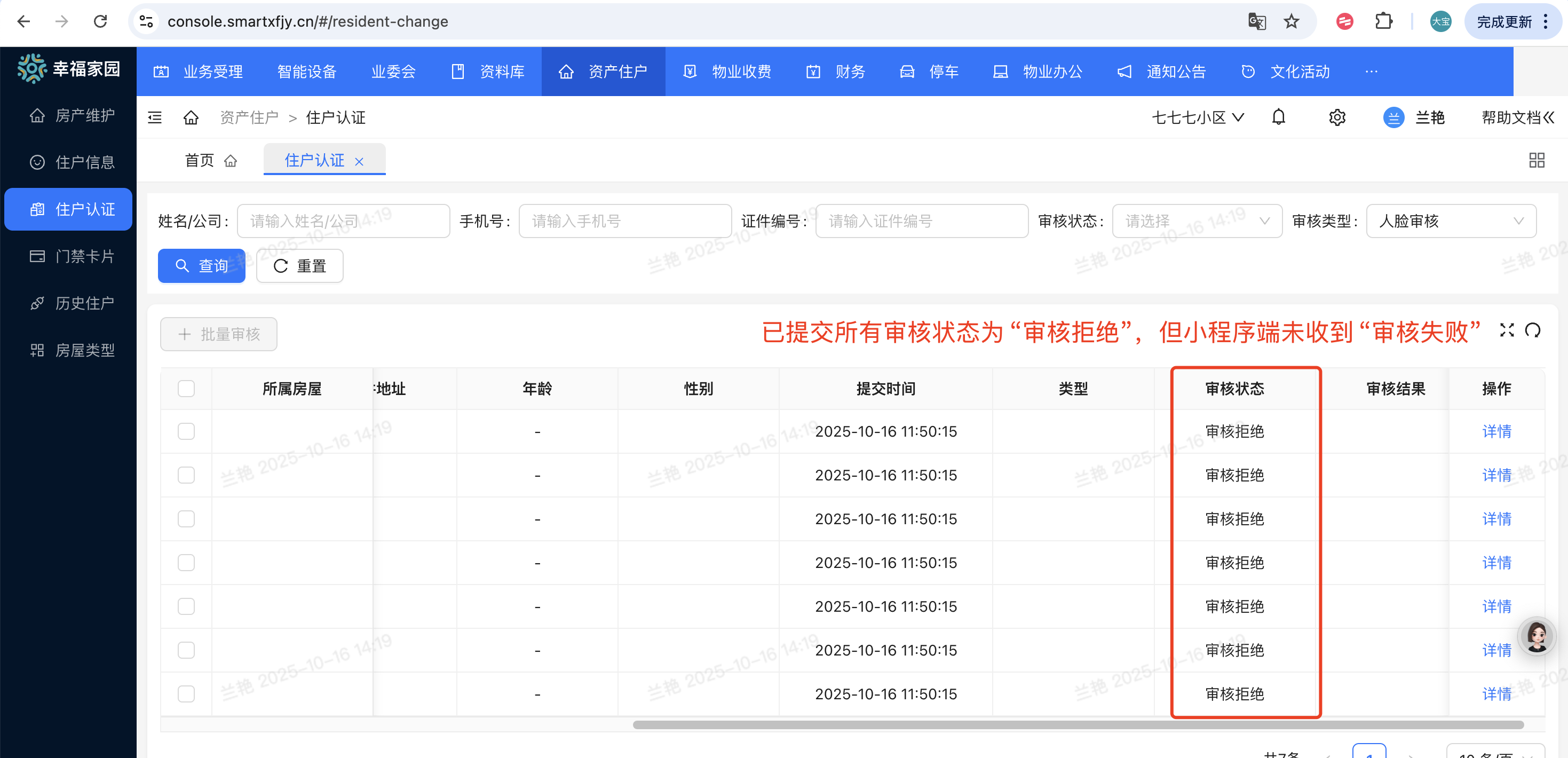This screenshot has height=758, width=1568.
Task: Toggle the select-all checkbox in the table header
Action: pos(186,389)
